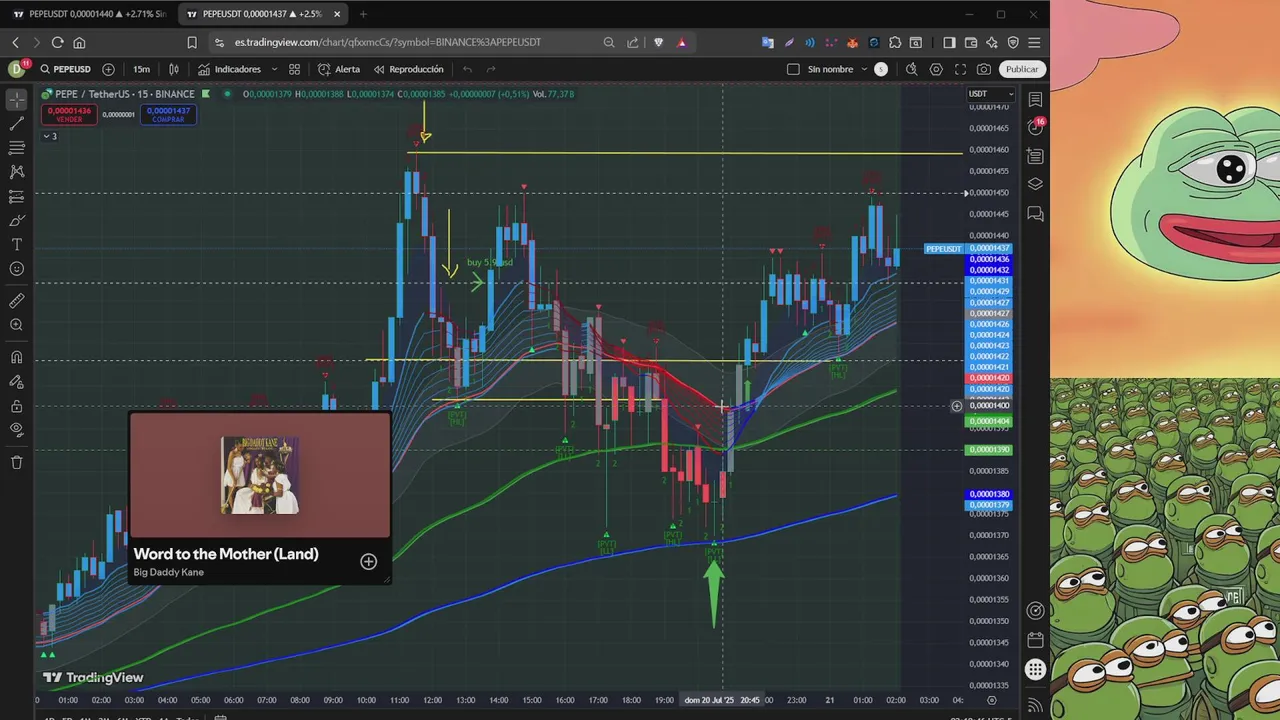Open the candle chart type selector
Viewport: 1280px width, 720px height.
pos(174,69)
